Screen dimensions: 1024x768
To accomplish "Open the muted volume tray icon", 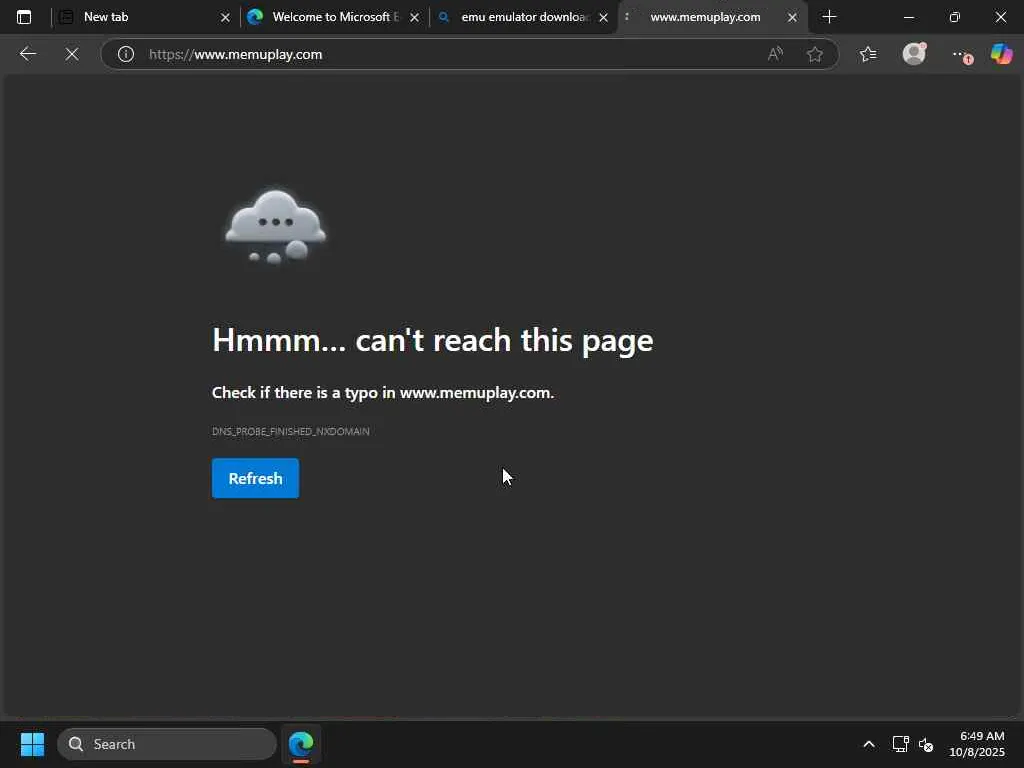I will click(925, 744).
